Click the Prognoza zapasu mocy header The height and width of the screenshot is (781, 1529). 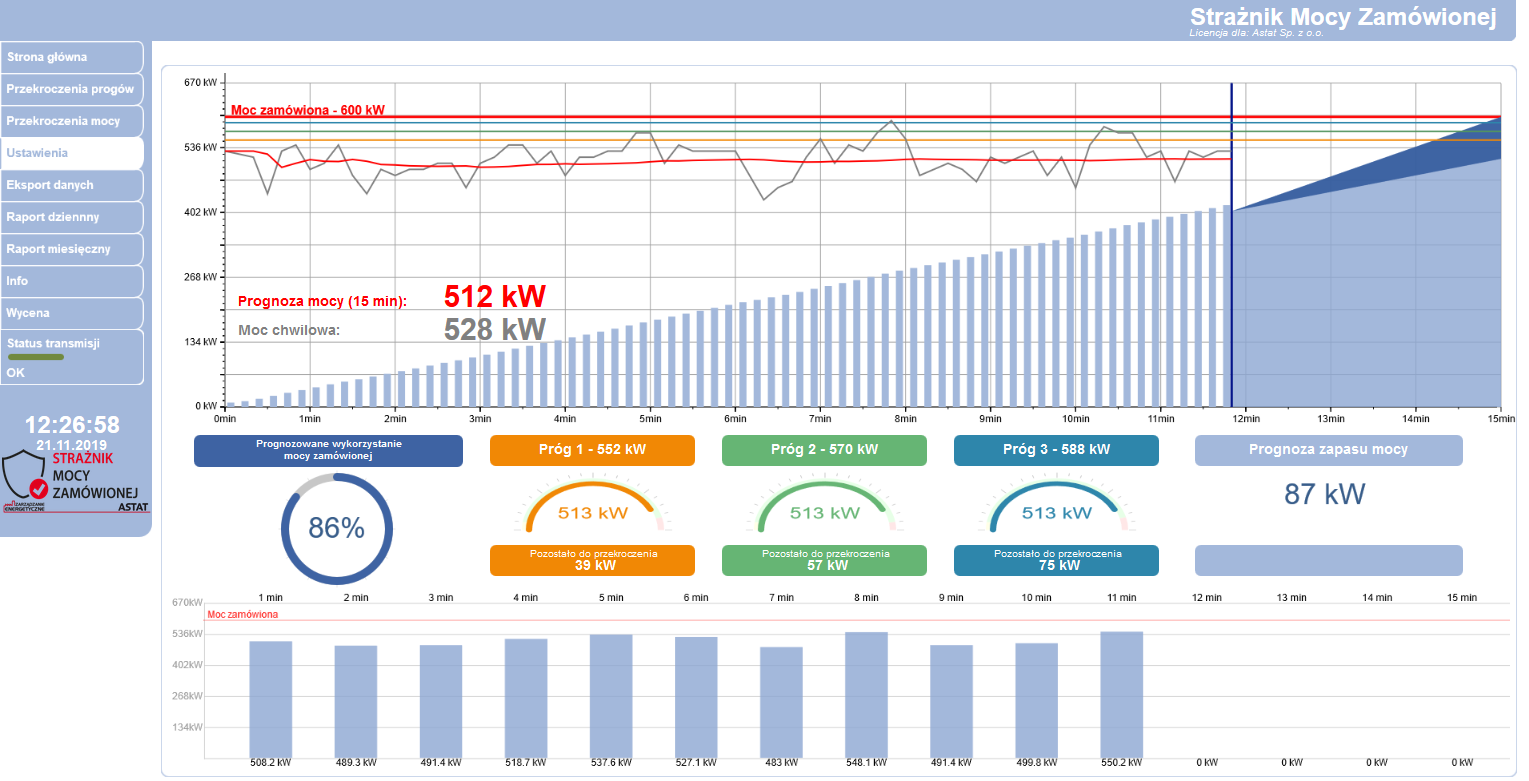(1328, 450)
